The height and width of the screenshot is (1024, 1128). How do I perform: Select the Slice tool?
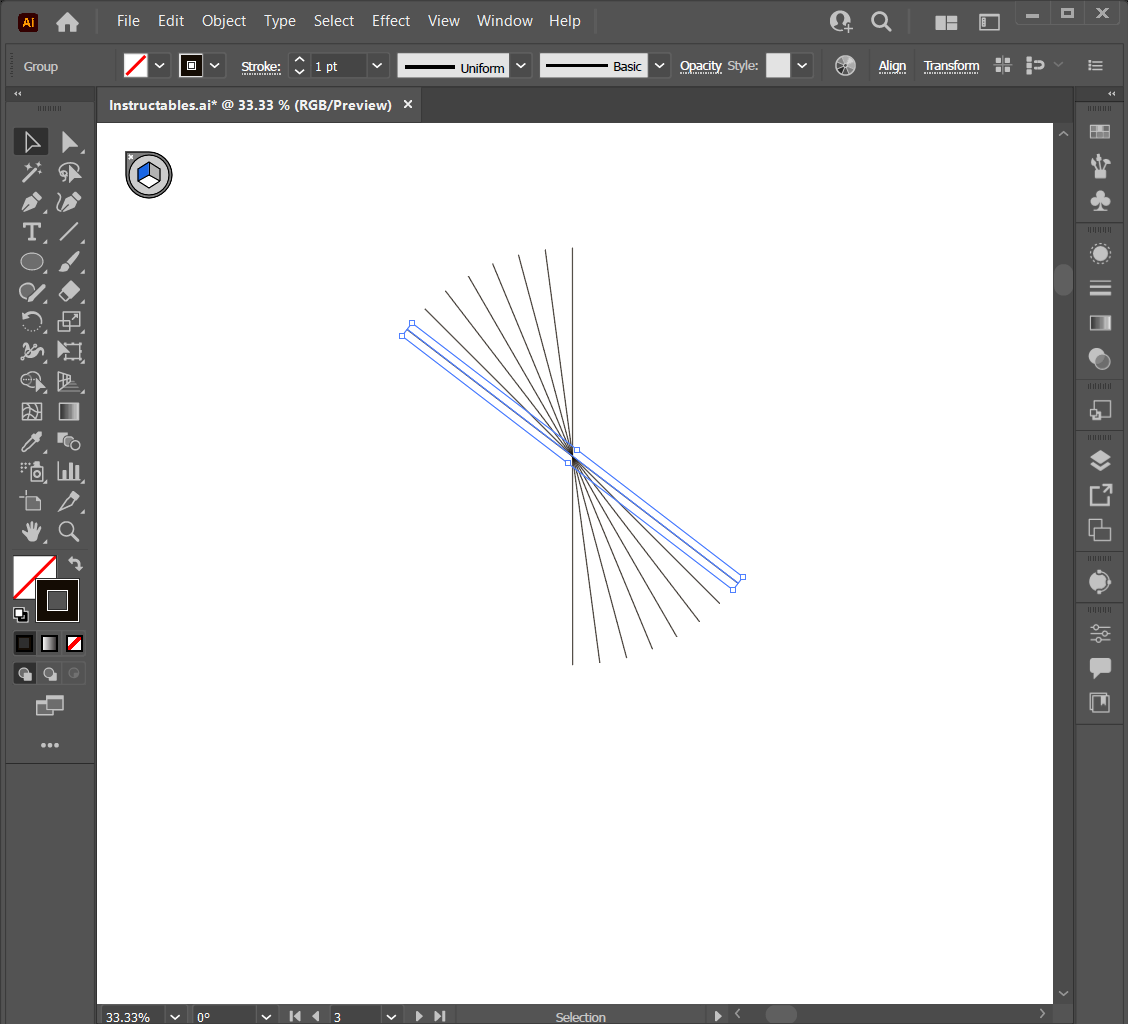tap(69, 501)
